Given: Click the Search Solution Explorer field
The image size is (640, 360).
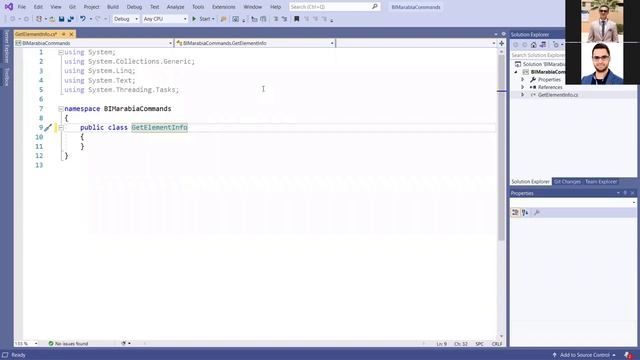Looking at the screenshot, I should [x=538, y=55].
